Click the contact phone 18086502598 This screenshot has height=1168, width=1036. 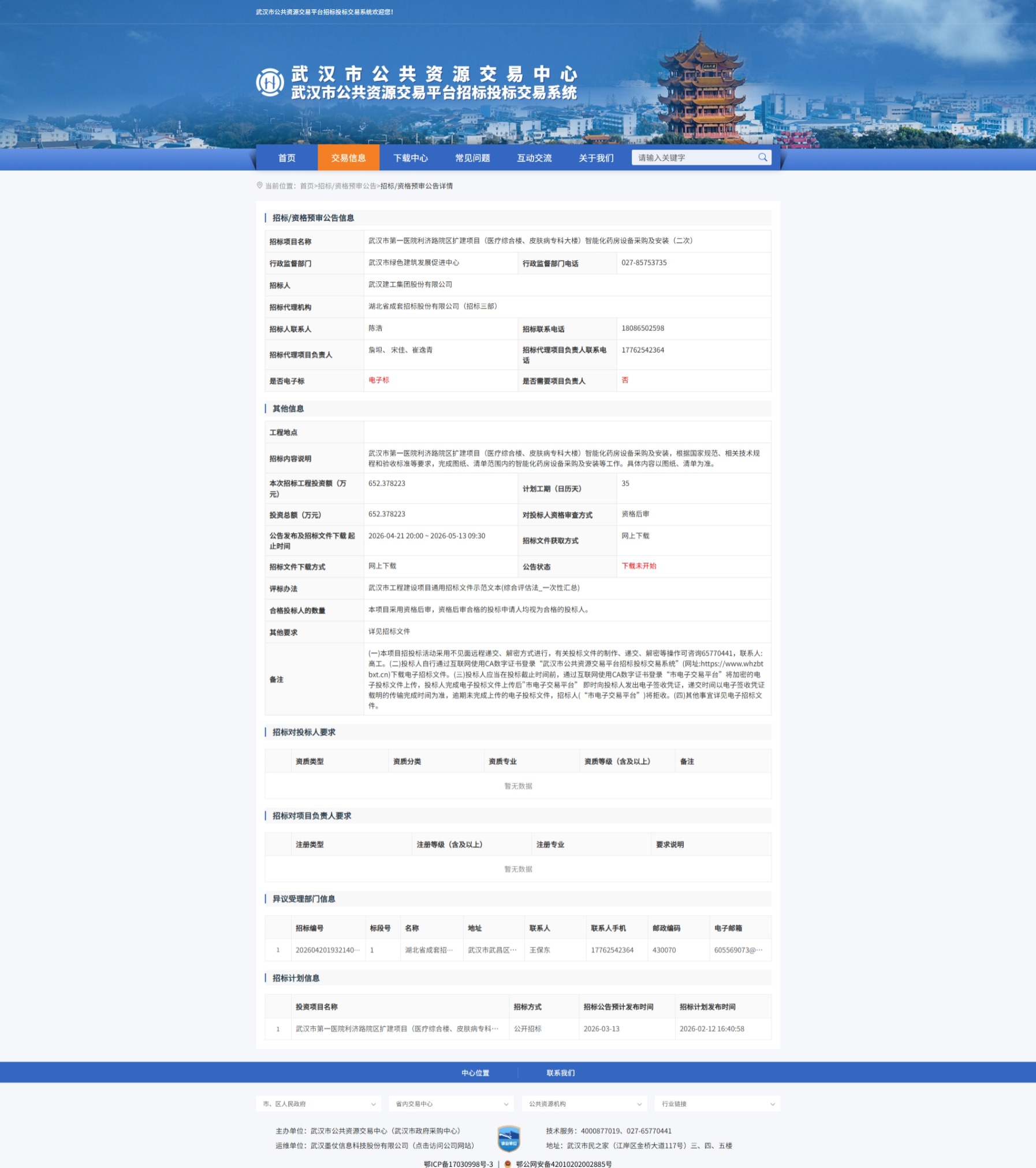click(643, 328)
